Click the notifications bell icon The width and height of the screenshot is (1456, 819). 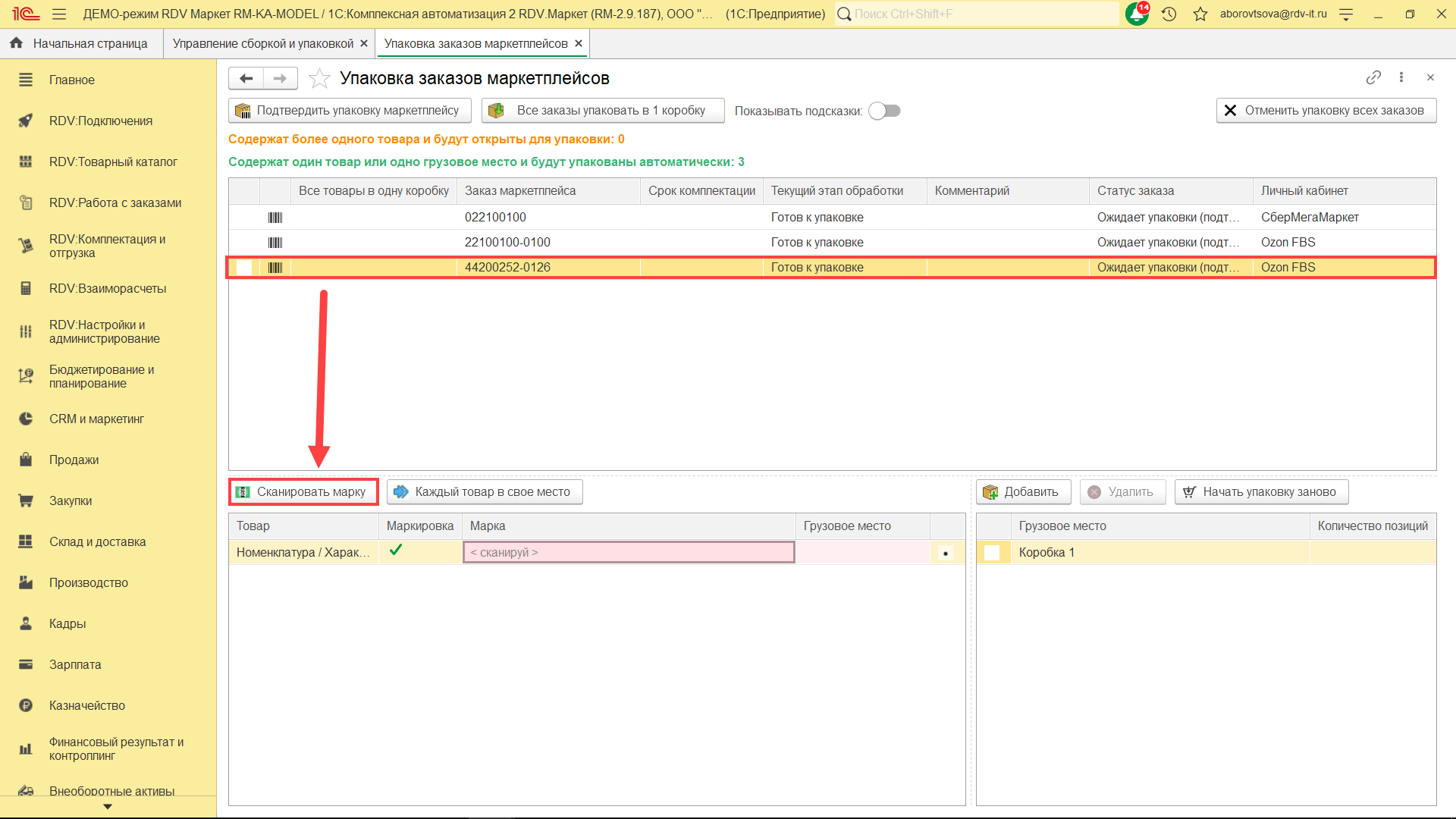click(1137, 14)
